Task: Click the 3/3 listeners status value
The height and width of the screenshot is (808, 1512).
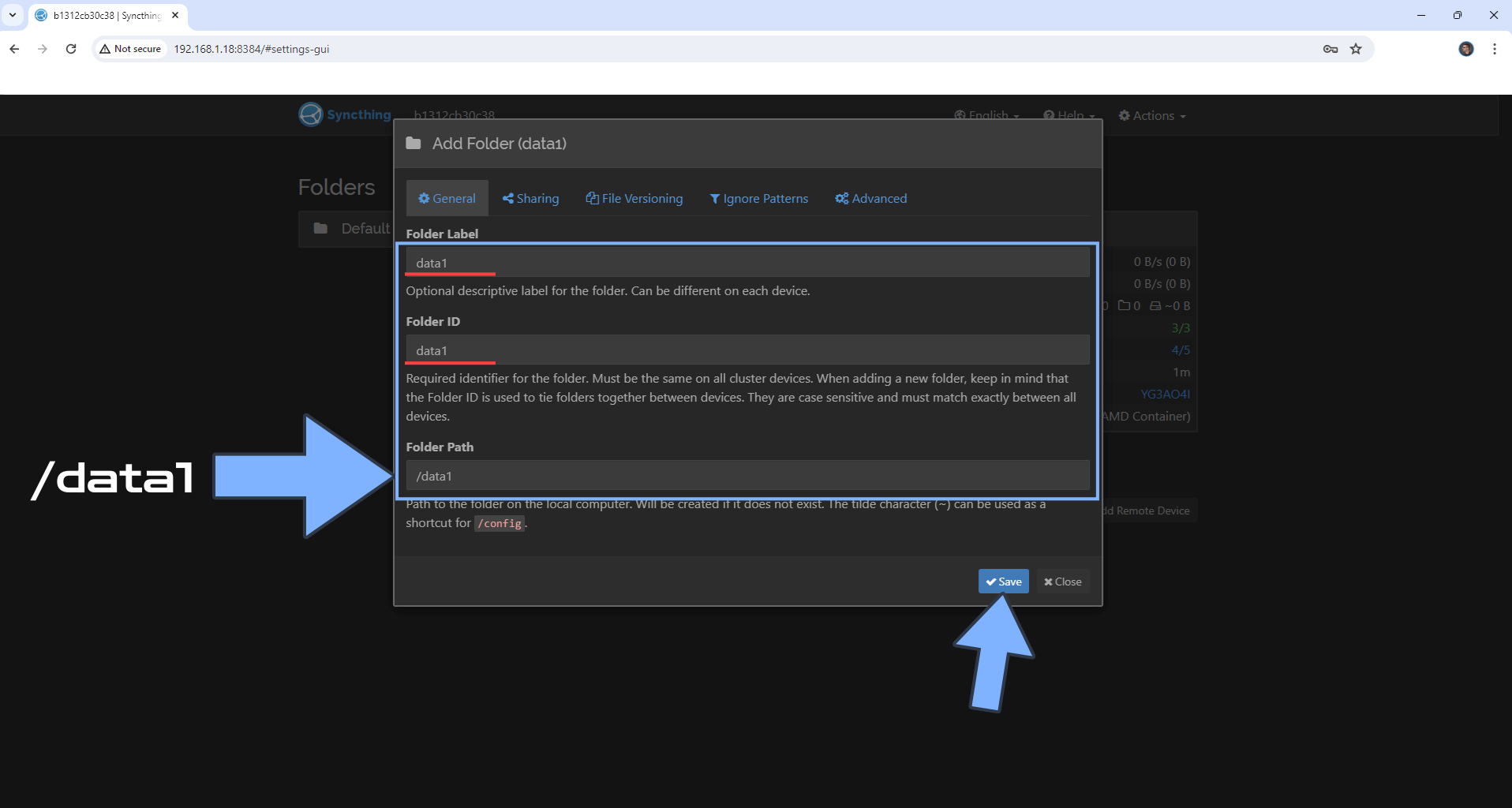Action: [1181, 327]
